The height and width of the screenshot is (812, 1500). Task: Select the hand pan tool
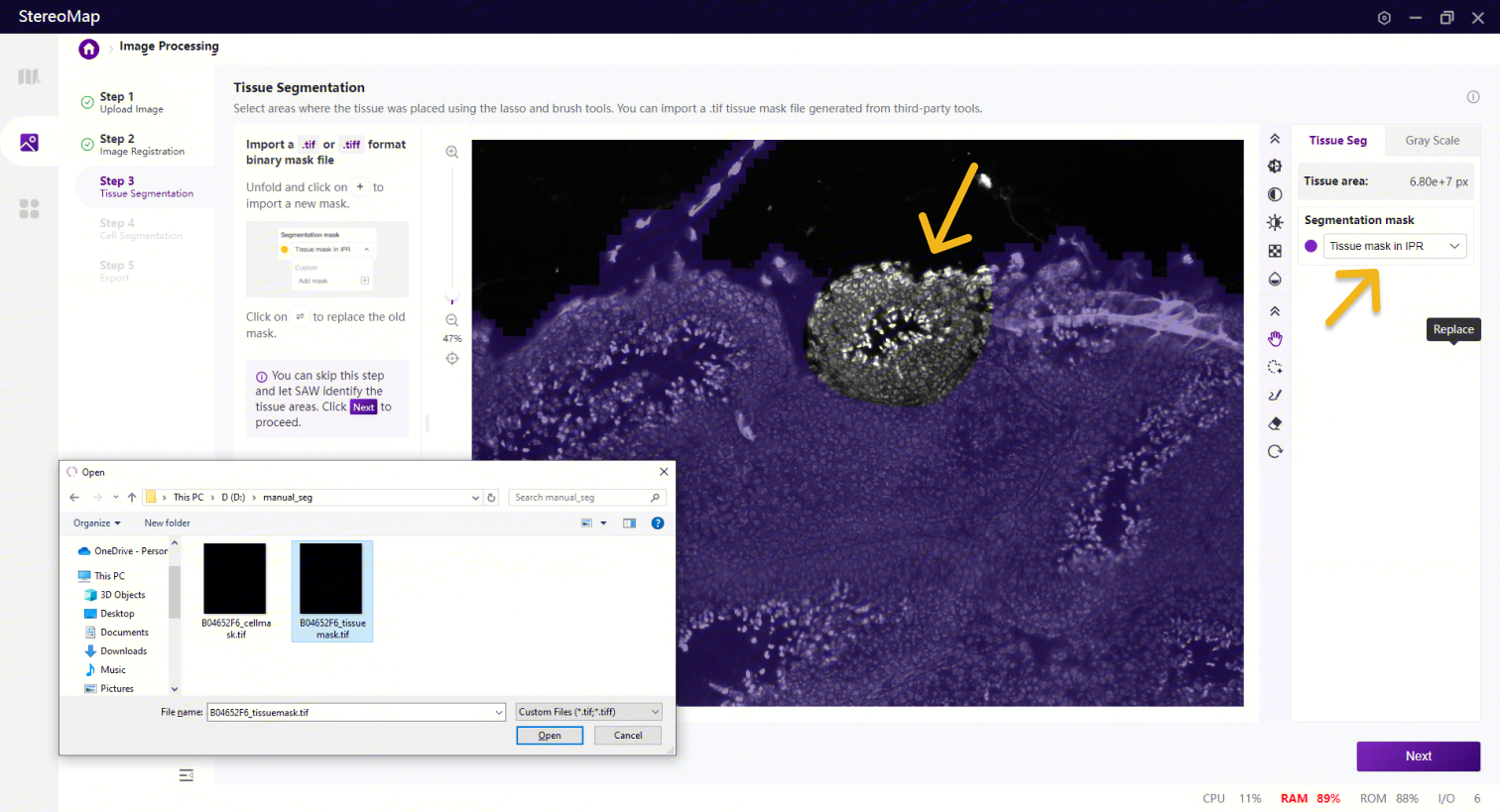1275,339
